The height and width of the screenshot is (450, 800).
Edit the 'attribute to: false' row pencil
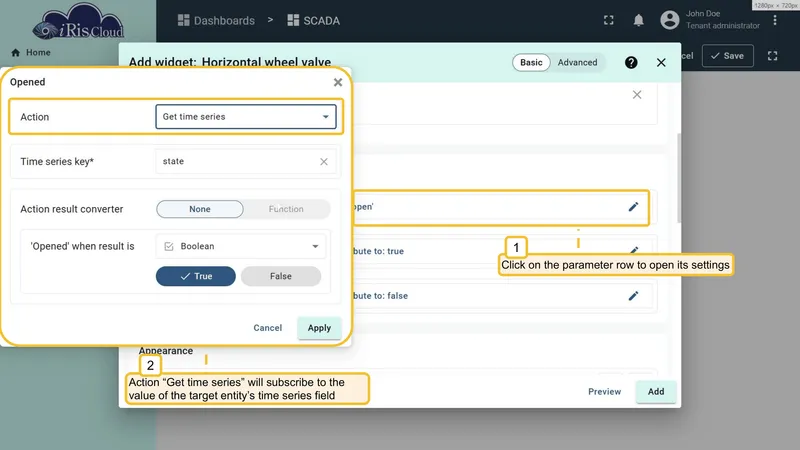[x=633, y=296]
